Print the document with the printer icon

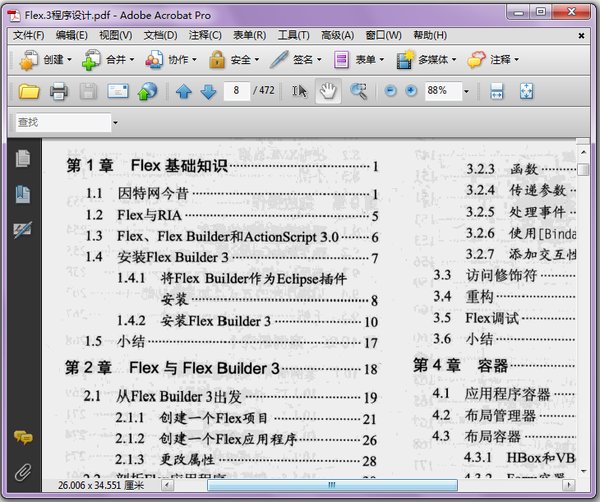coord(59,91)
